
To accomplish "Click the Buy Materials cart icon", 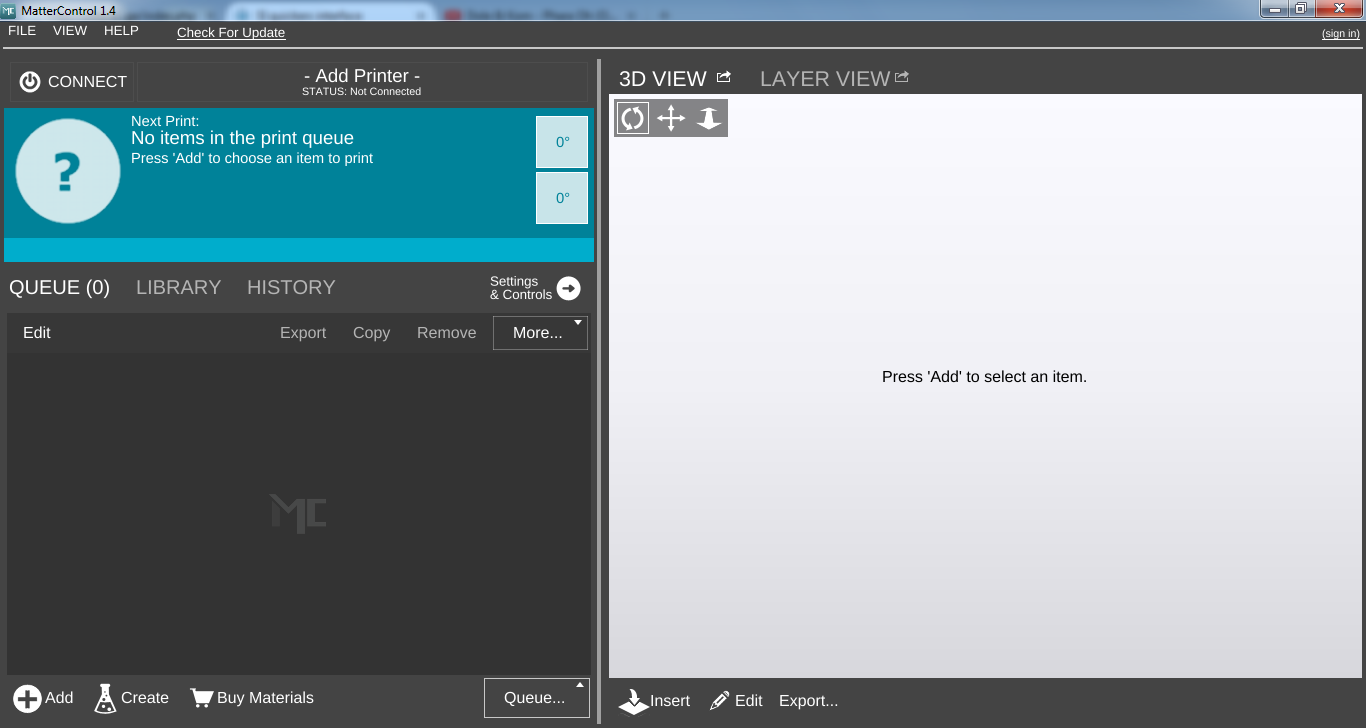I will 202,698.
